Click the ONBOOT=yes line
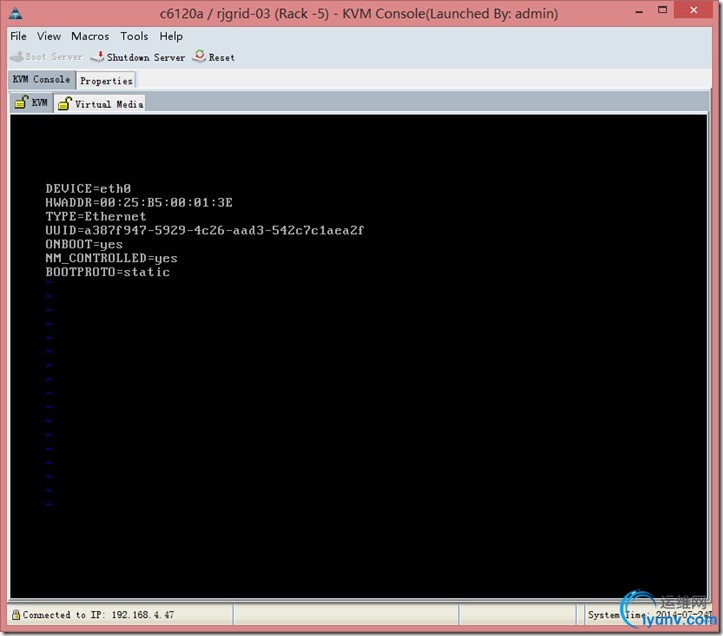Viewport: 723px width, 636px height. (84, 244)
